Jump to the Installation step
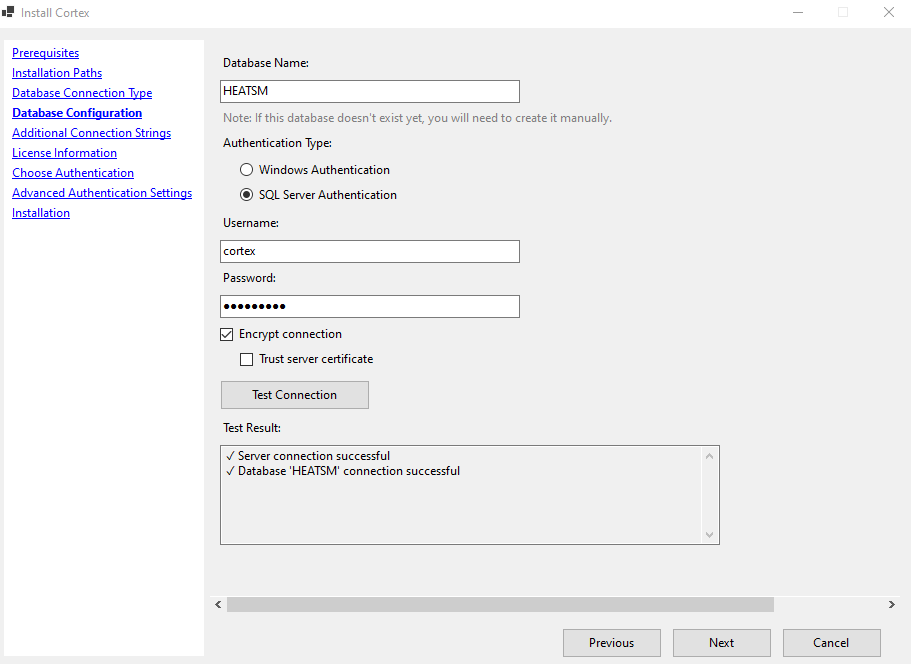911x664 pixels. point(40,212)
